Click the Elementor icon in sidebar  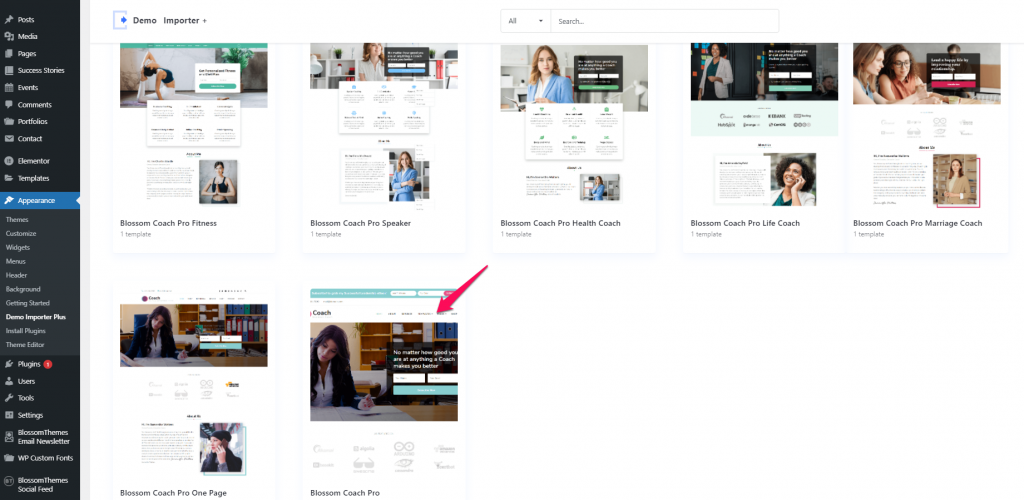point(9,161)
